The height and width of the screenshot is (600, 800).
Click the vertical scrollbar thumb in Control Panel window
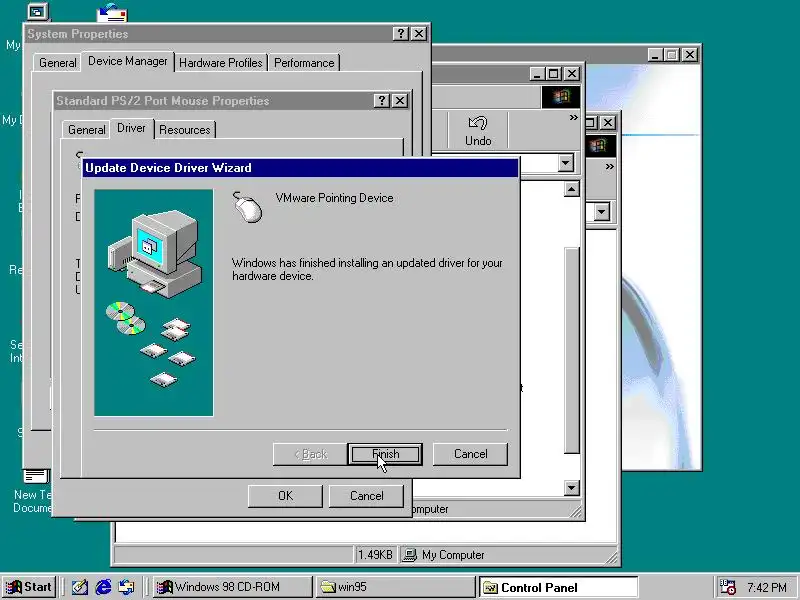point(571,351)
